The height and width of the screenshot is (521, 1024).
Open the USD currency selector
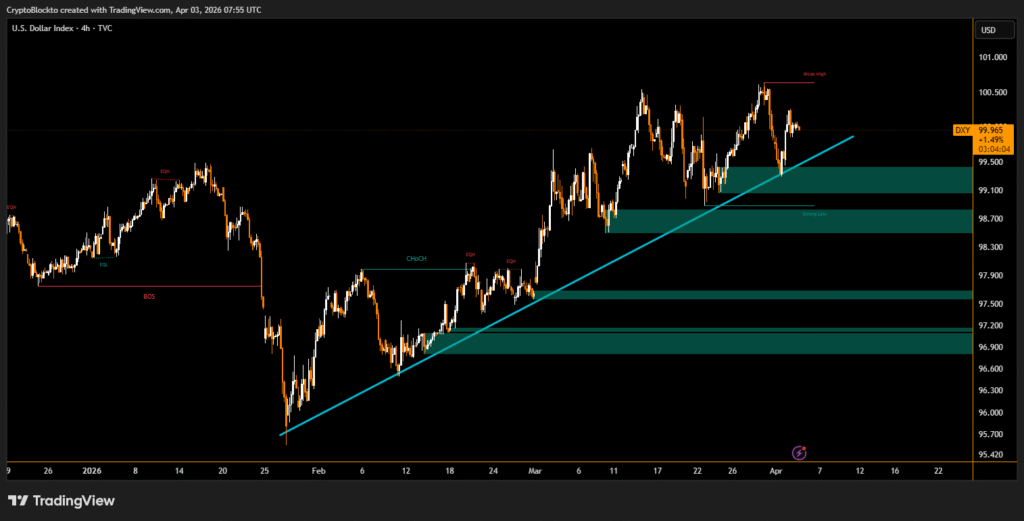pyautogui.click(x=988, y=30)
